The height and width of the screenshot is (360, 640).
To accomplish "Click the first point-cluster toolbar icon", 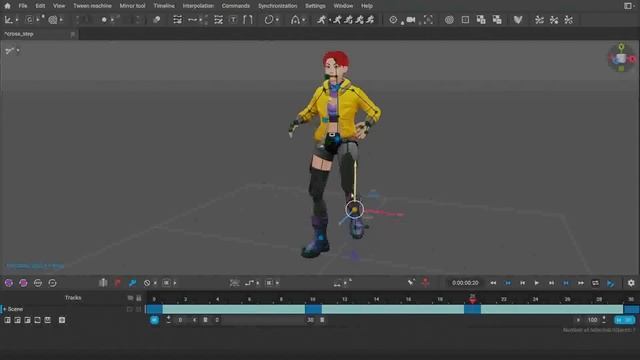I will (539, 20).
